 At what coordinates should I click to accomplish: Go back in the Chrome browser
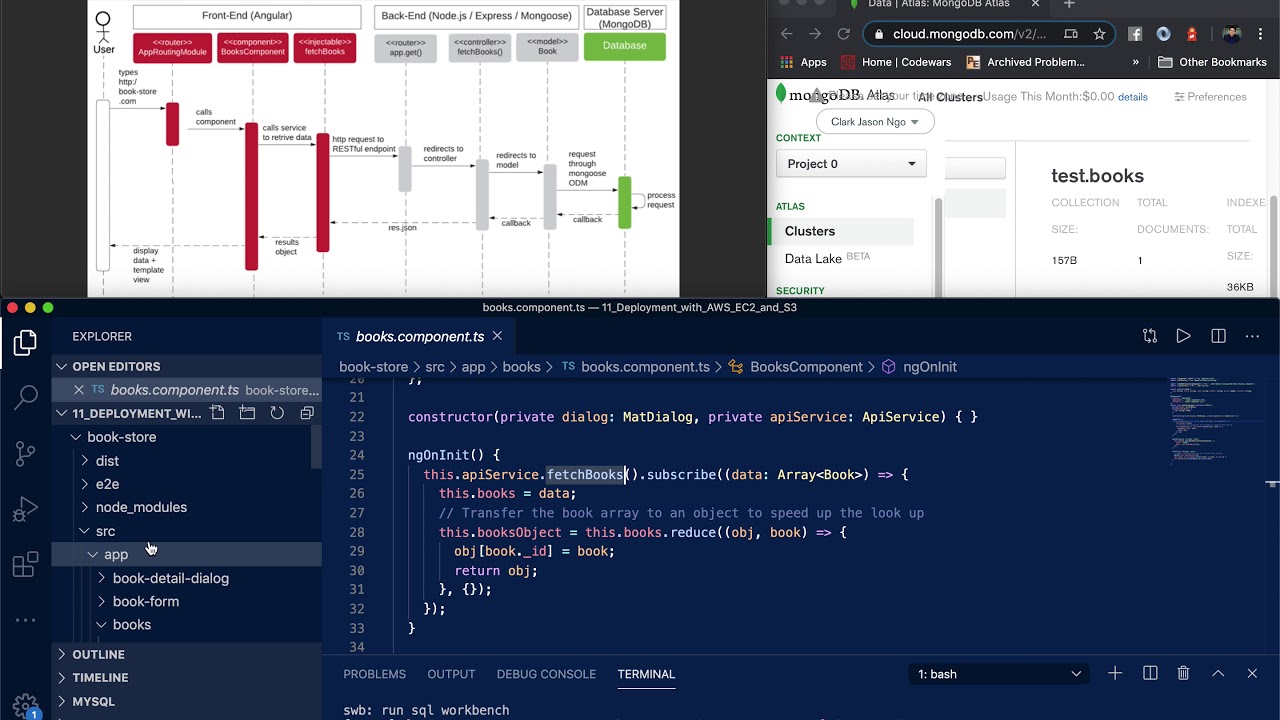click(786, 34)
